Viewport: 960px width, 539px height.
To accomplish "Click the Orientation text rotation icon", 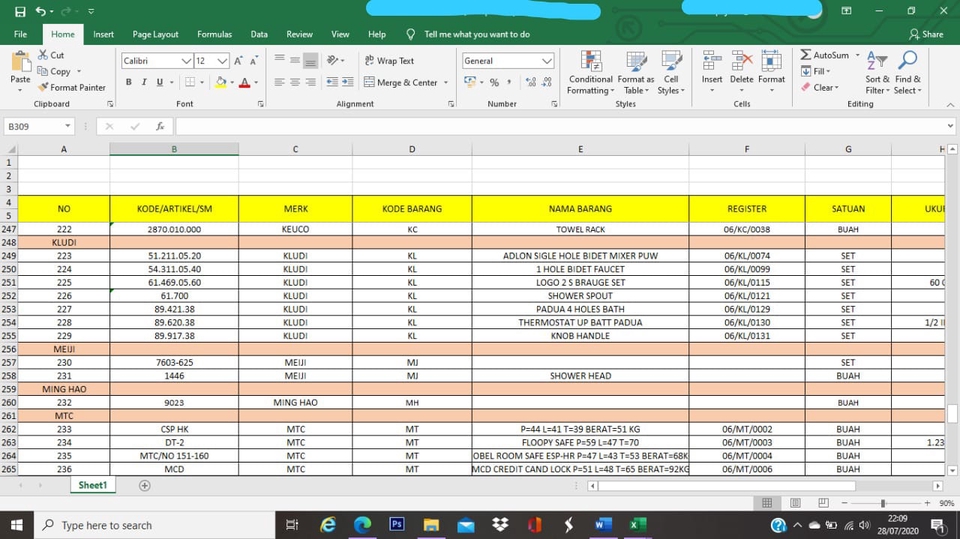I will click(333, 60).
